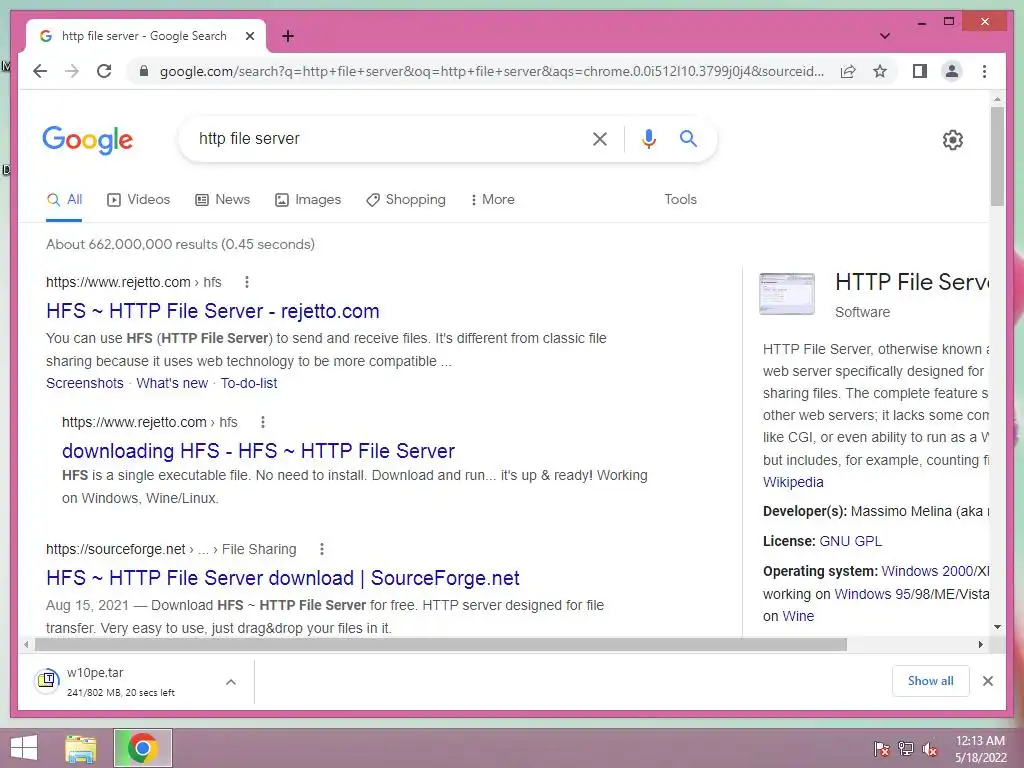
Task: Open the Chrome side panel
Action: (x=920, y=71)
